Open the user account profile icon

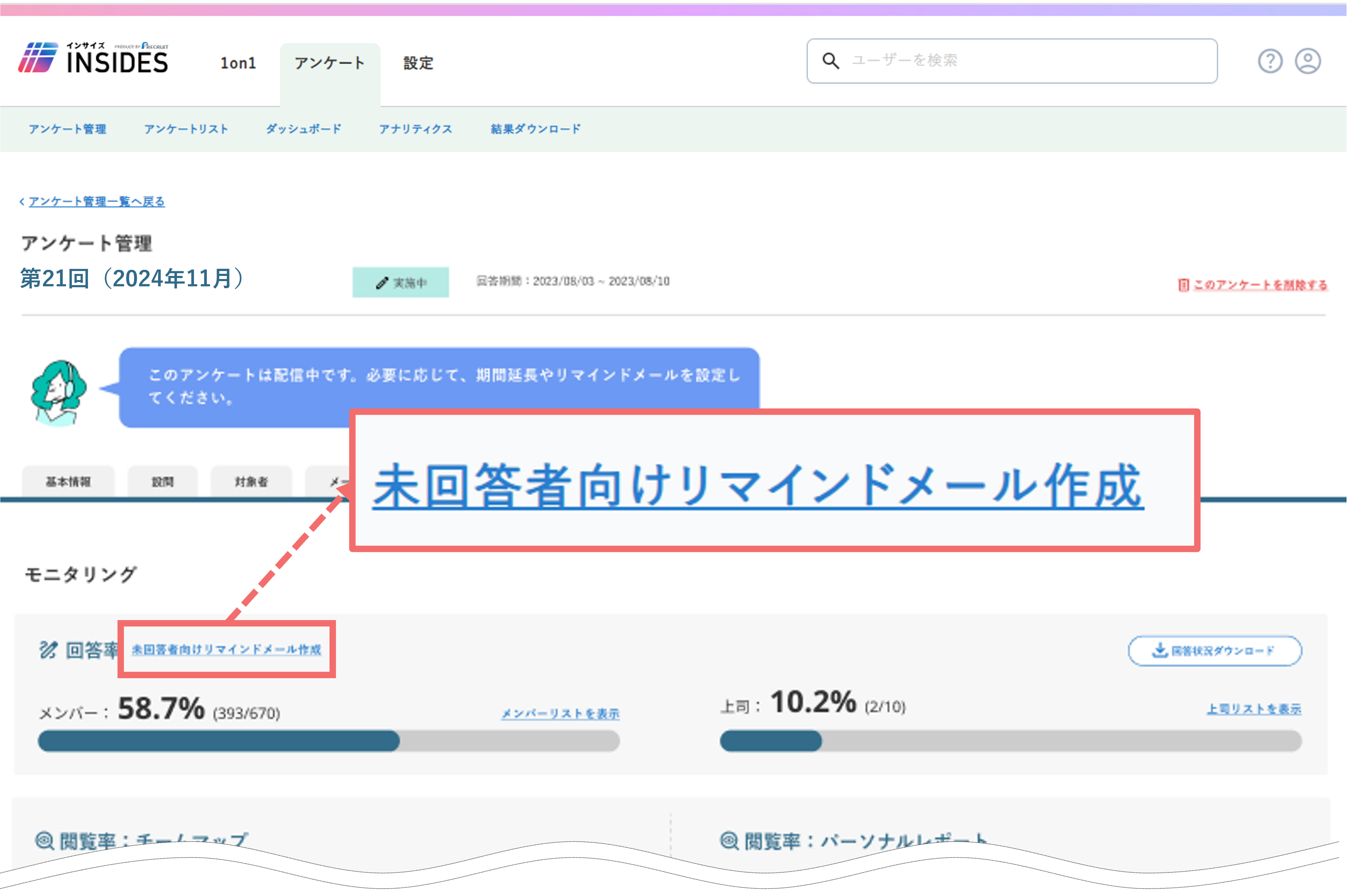point(1308,61)
